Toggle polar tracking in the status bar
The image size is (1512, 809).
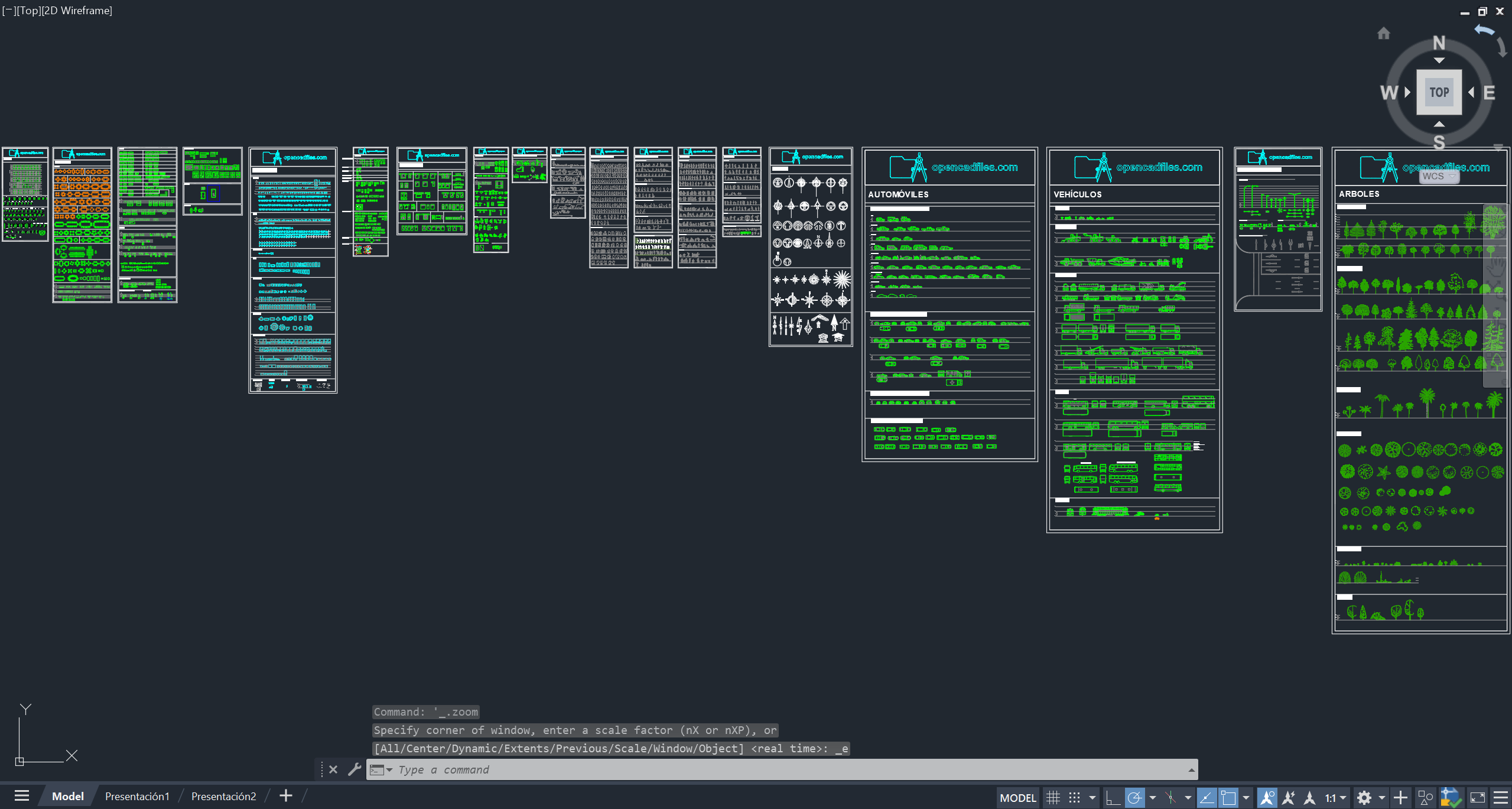pyautogui.click(x=1134, y=798)
